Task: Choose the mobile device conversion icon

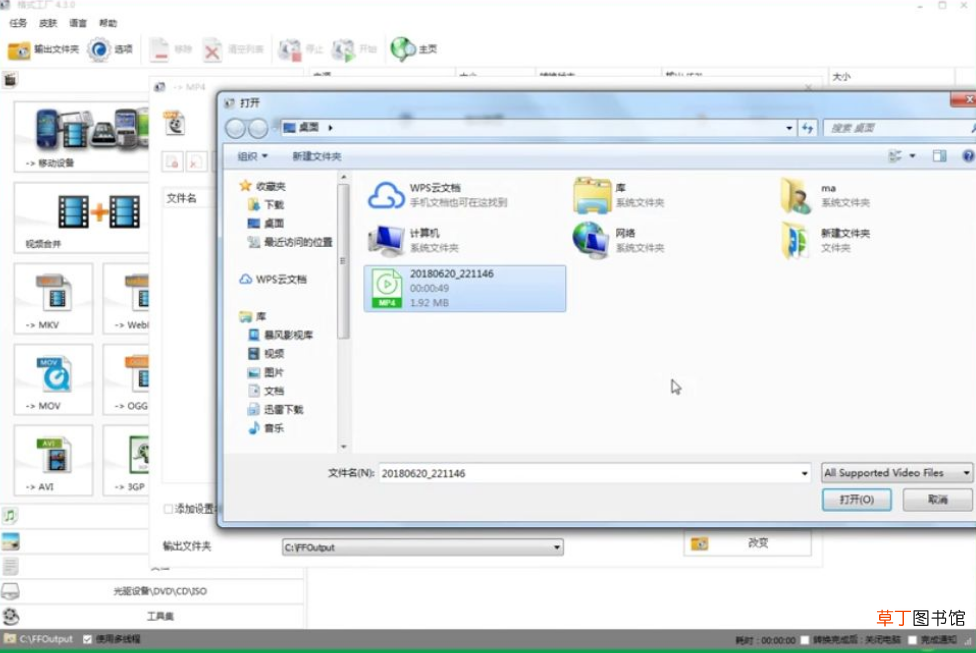Action: pos(90,129)
